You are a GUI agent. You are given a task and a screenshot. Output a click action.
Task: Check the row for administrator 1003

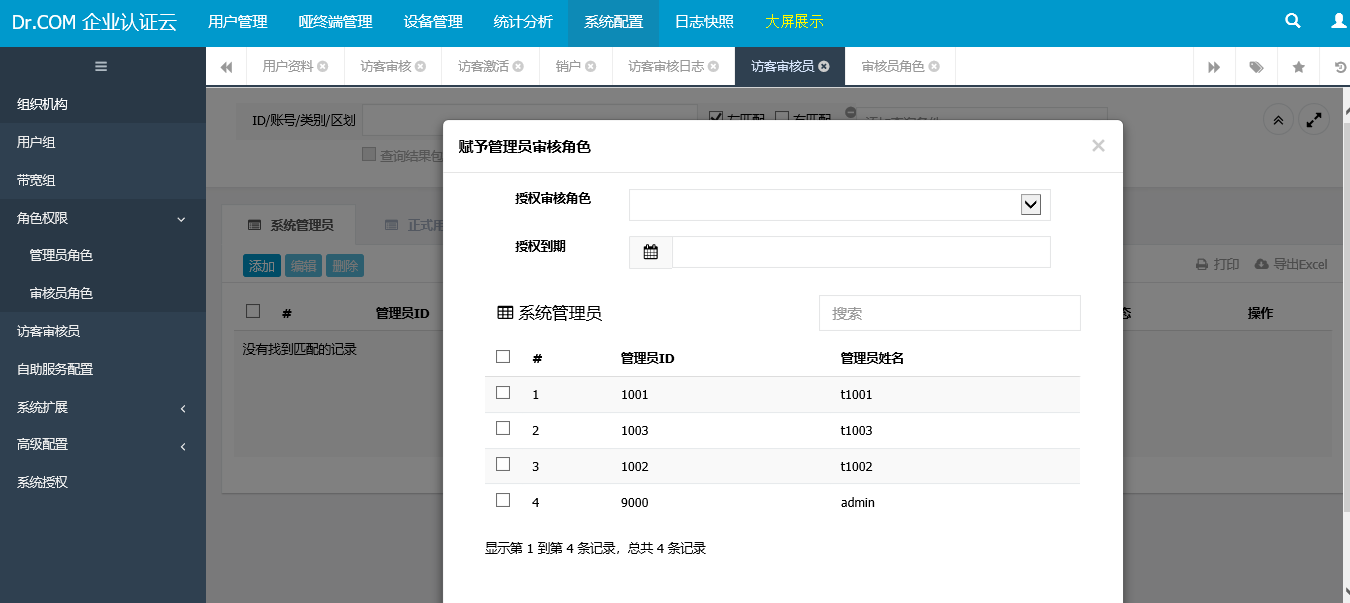pos(503,429)
